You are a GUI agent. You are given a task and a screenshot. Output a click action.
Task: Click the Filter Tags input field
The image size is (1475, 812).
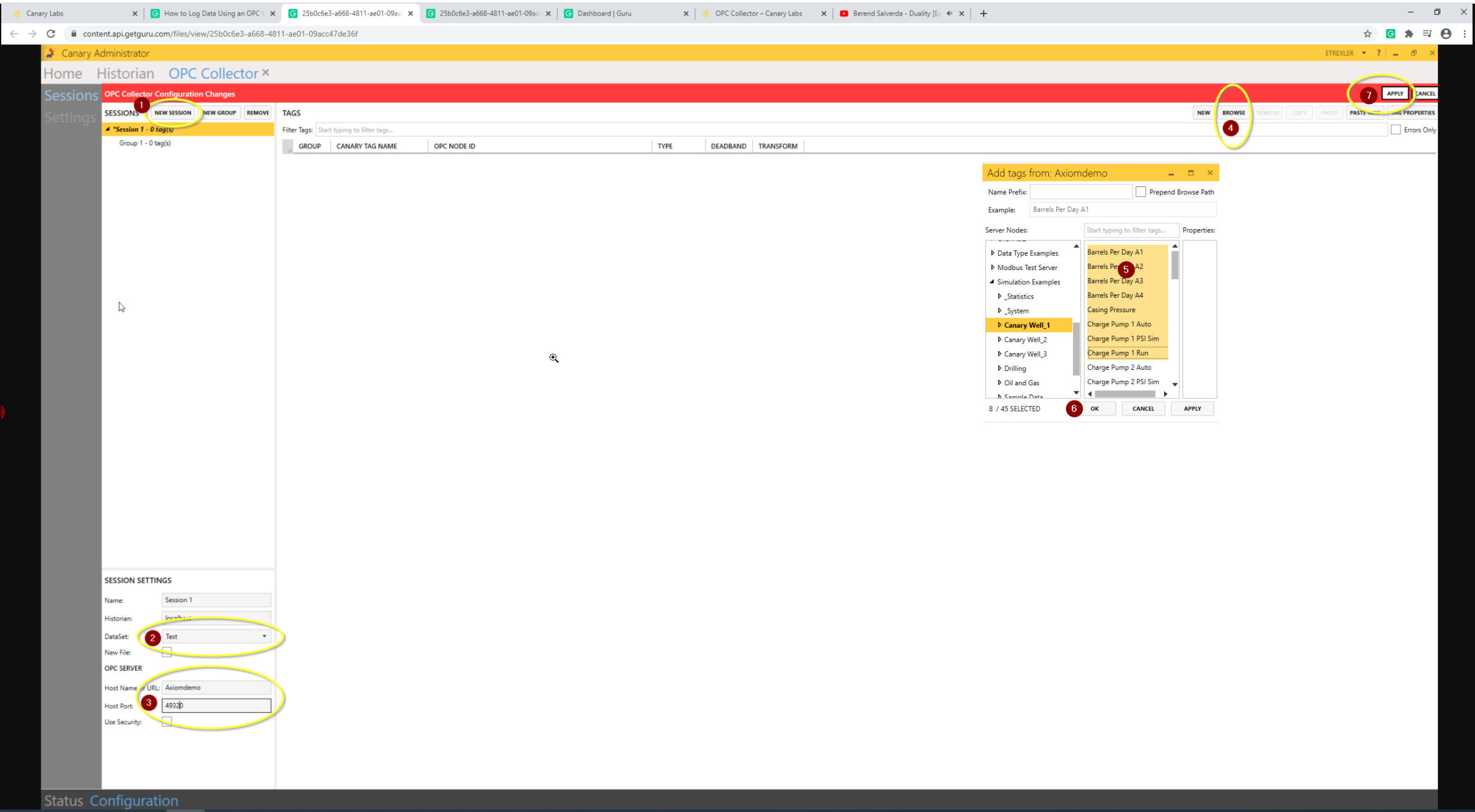851,130
